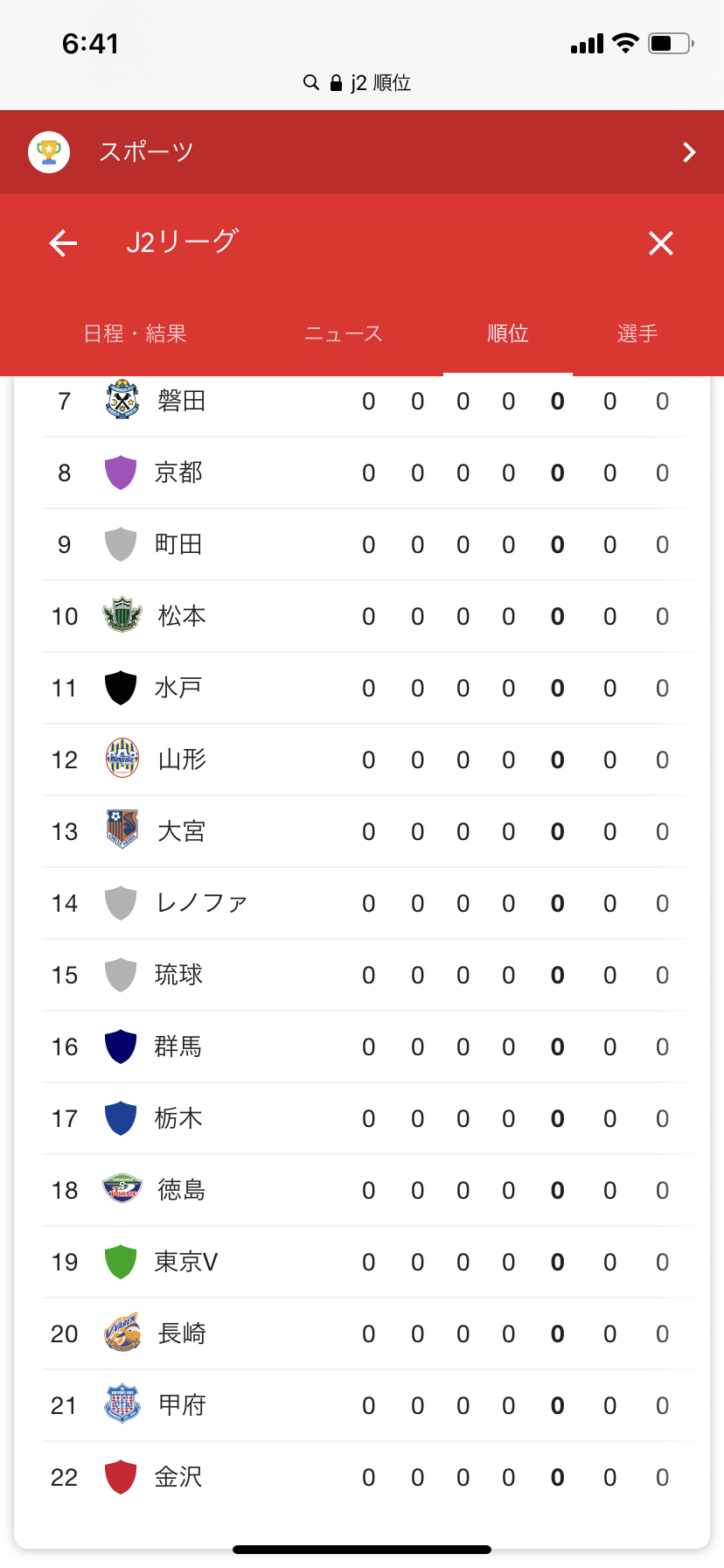Screen dimensions: 724x1568
Task: Tap the 松本 team crest
Action: point(122,616)
